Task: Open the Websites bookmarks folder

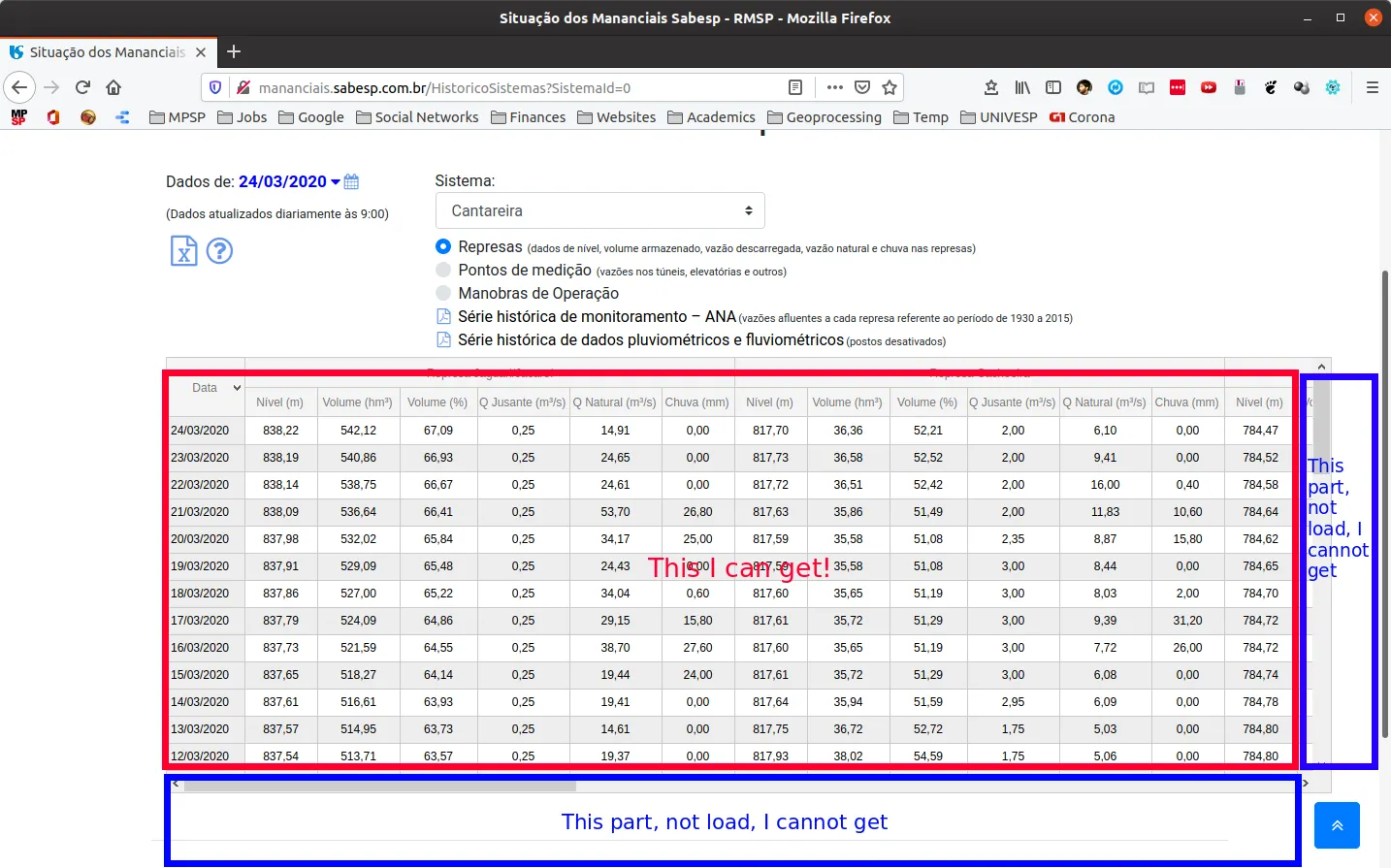Action: [x=617, y=117]
